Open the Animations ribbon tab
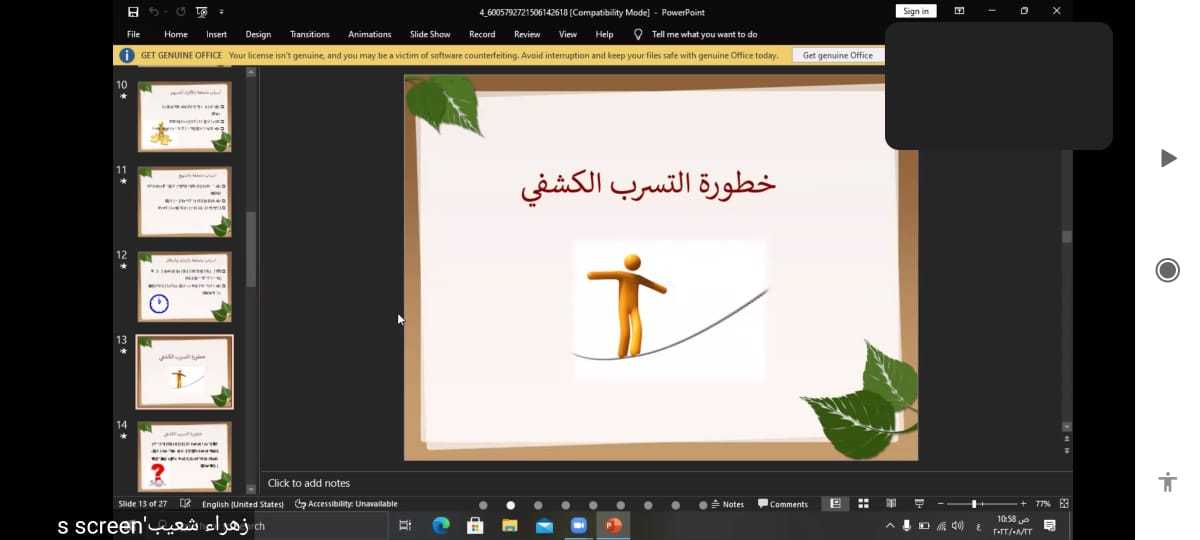1200x540 pixels. coord(369,34)
